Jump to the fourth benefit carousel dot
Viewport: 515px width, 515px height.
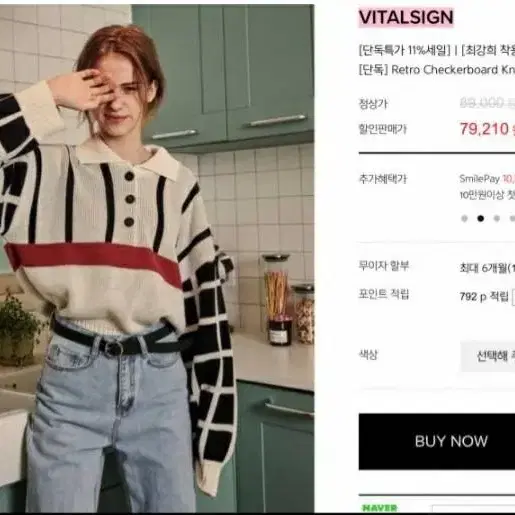(x=512, y=219)
